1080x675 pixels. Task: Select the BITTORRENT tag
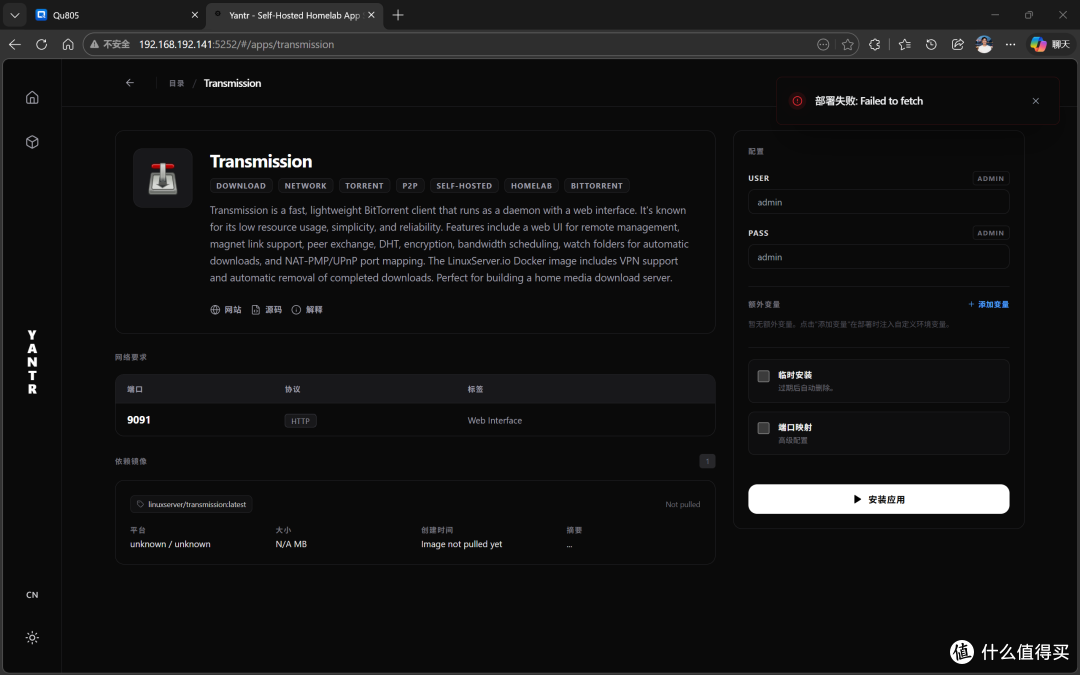coord(596,186)
